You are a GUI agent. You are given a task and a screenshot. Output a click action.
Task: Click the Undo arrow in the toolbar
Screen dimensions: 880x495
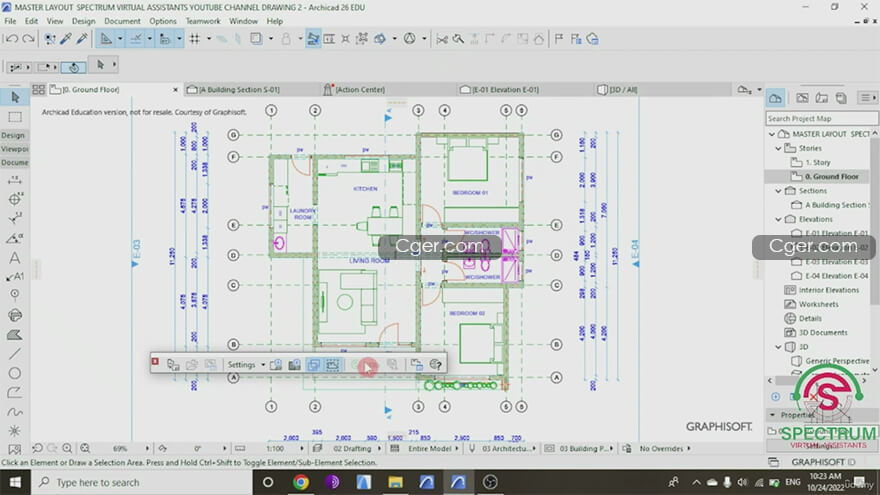[x=11, y=39]
